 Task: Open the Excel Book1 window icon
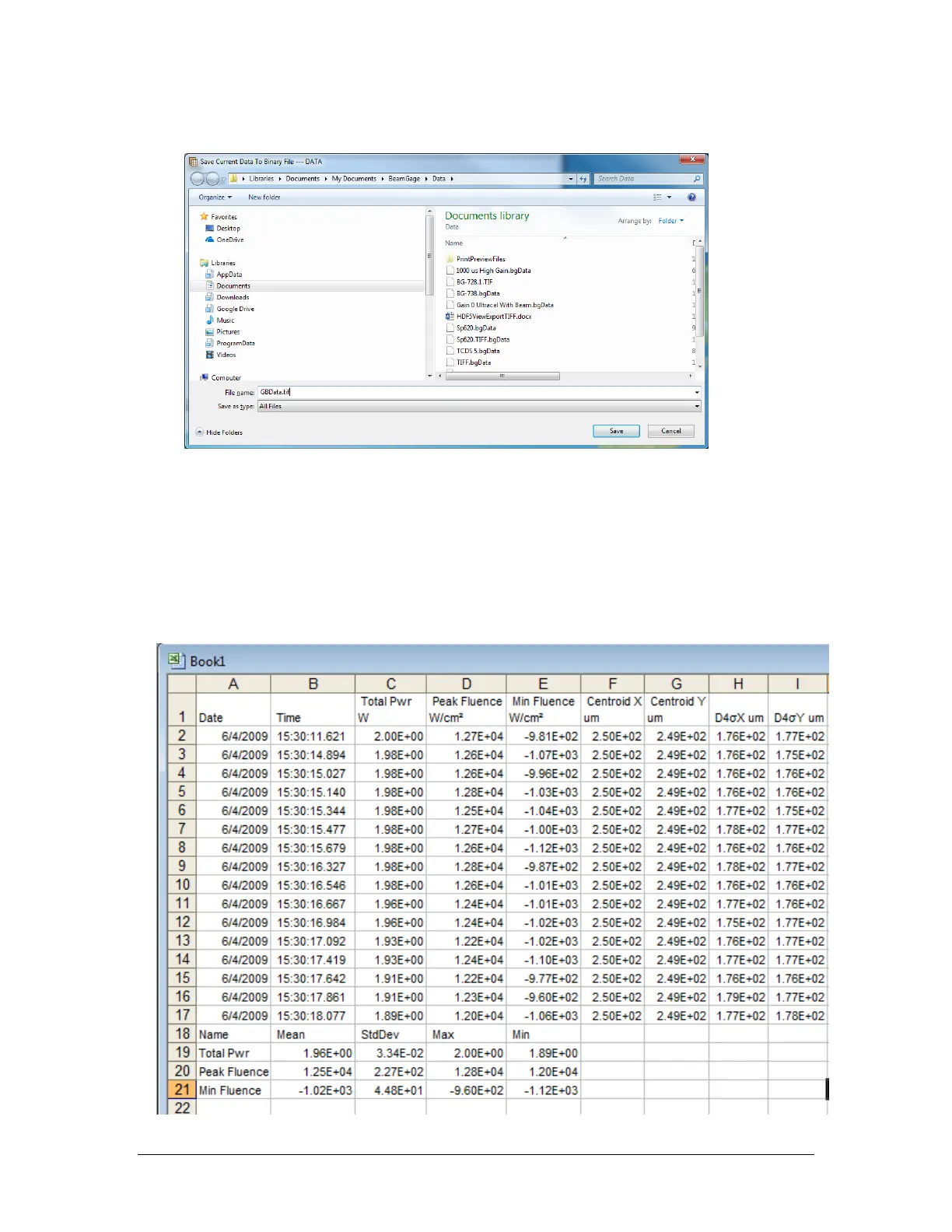[x=176, y=660]
